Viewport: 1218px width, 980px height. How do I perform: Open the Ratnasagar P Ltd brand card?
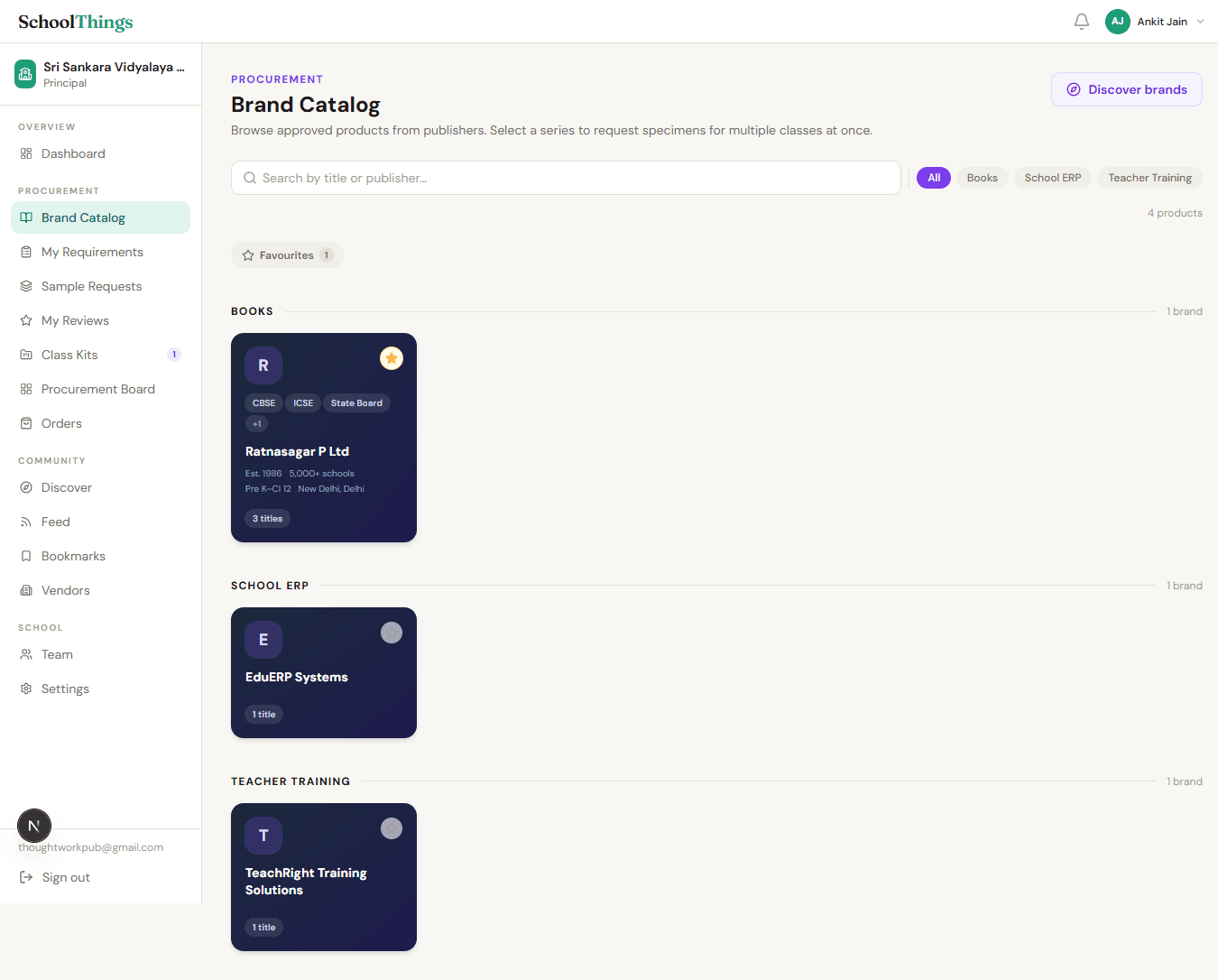coord(324,438)
